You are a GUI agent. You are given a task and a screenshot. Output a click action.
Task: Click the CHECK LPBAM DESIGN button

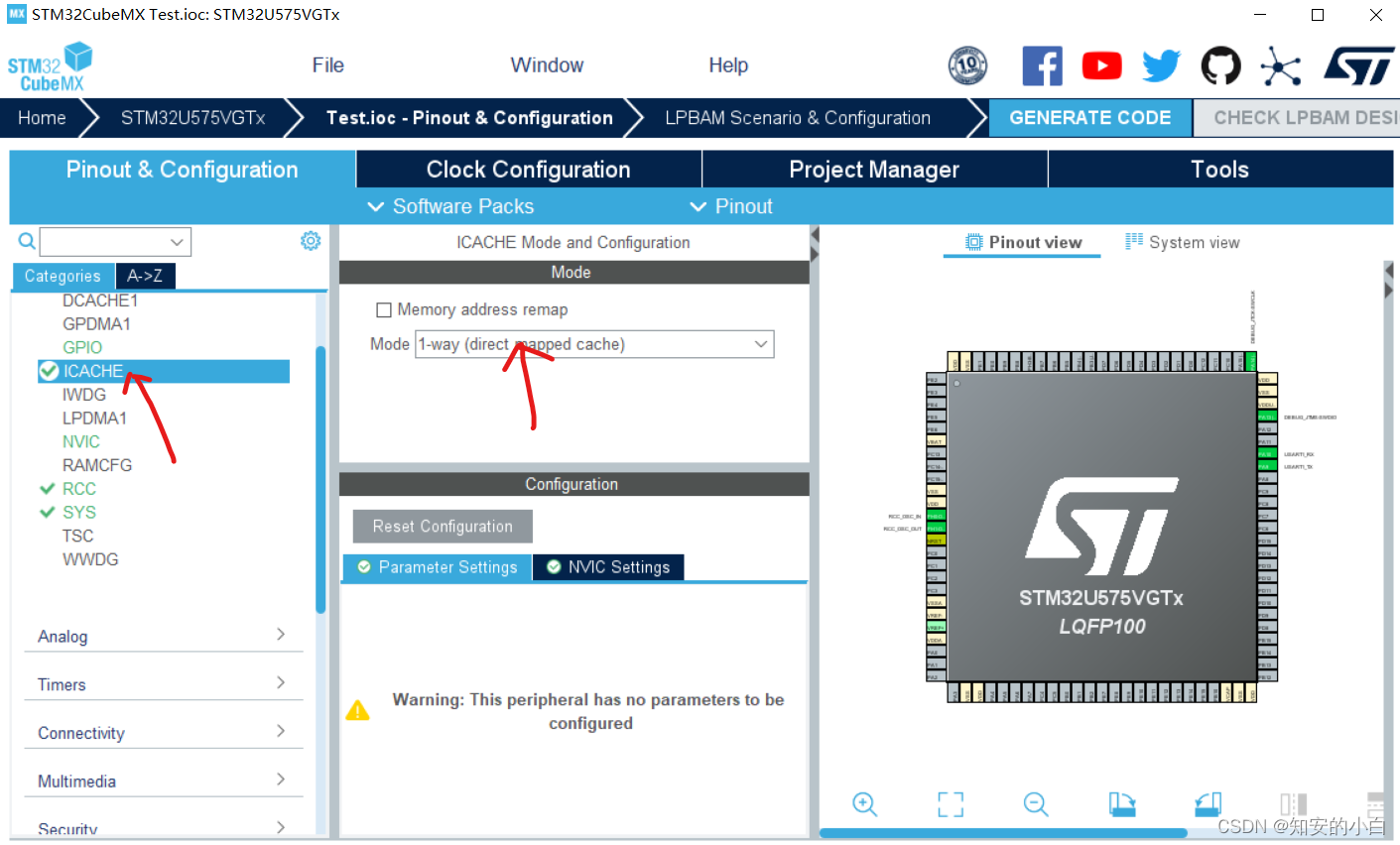coord(1296,118)
